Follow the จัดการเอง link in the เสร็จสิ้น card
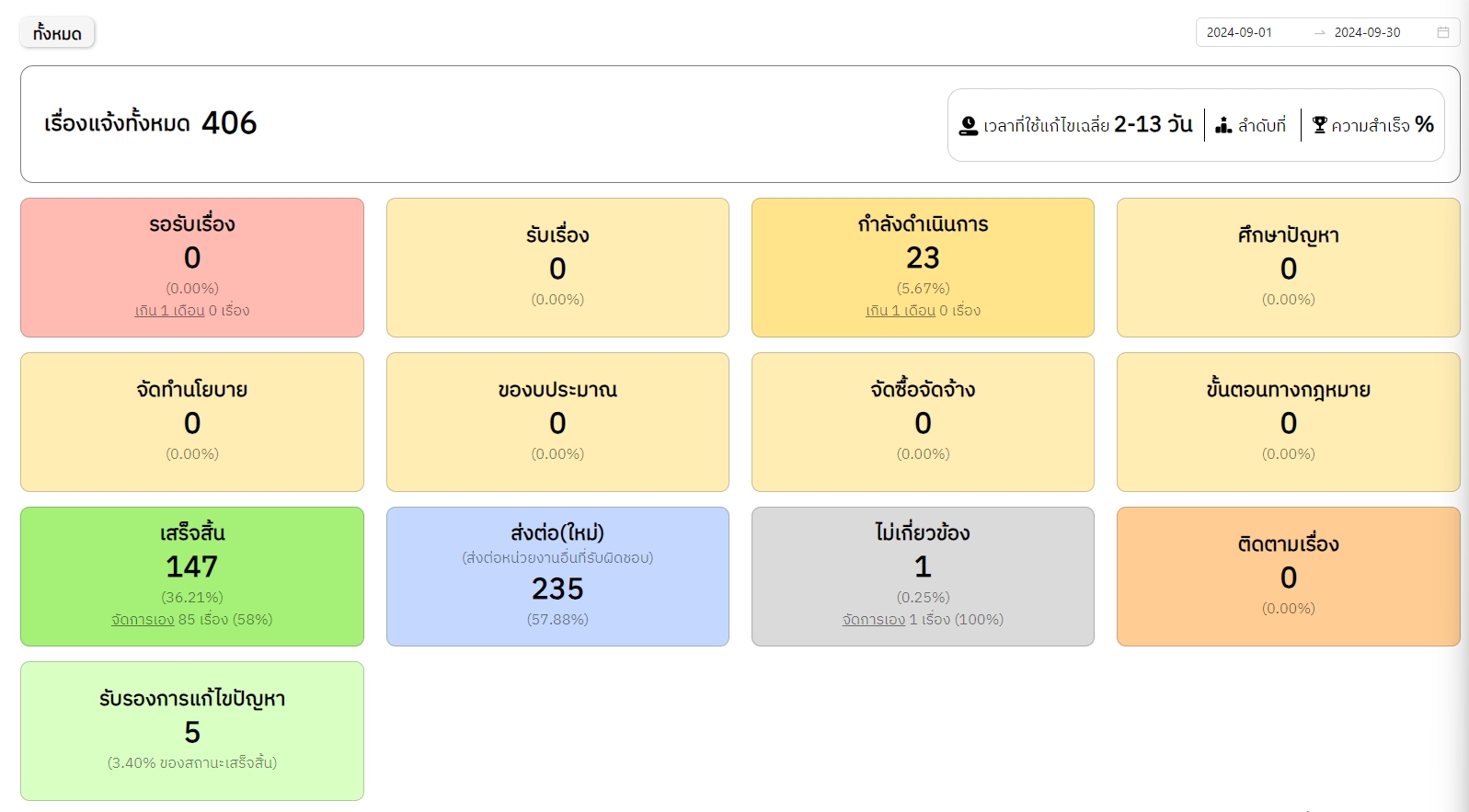 [143, 620]
